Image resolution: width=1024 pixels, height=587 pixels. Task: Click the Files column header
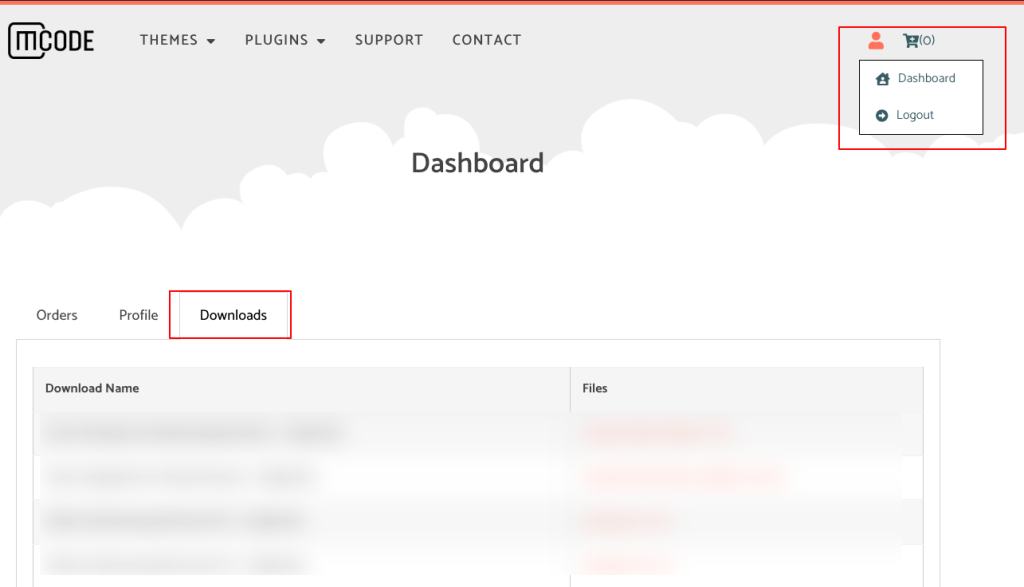[x=595, y=388]
